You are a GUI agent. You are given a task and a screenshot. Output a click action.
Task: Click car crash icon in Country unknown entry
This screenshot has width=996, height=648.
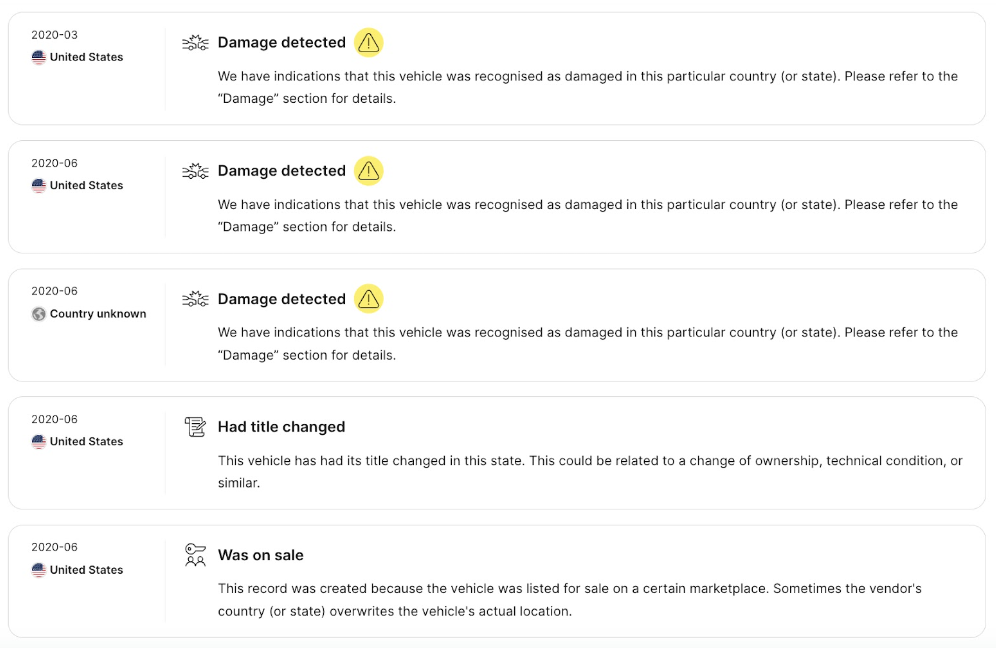(195, 299)
